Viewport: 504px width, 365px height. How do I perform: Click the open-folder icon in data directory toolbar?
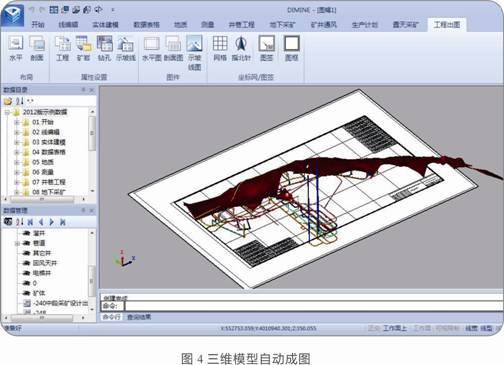tap(8, 101)
